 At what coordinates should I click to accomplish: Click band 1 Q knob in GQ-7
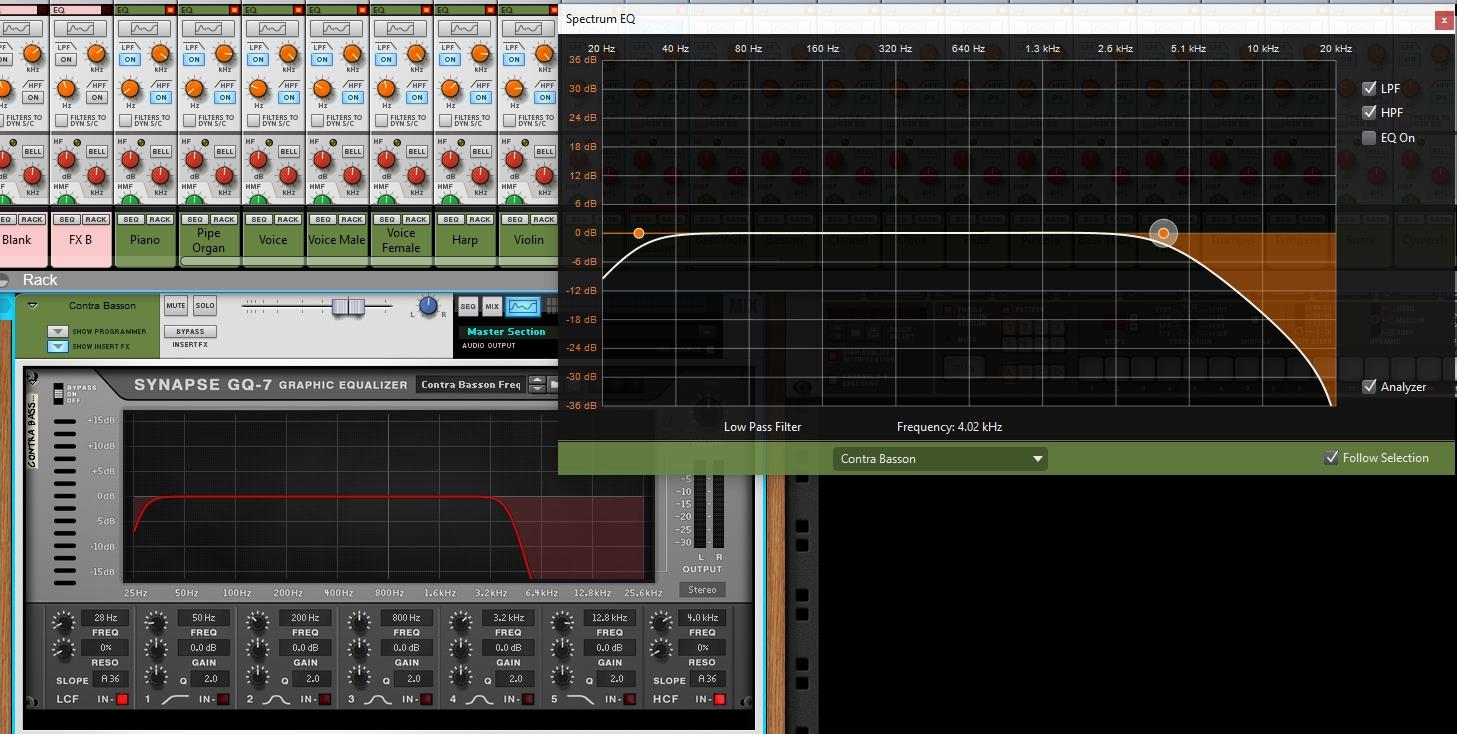(156, 678)
